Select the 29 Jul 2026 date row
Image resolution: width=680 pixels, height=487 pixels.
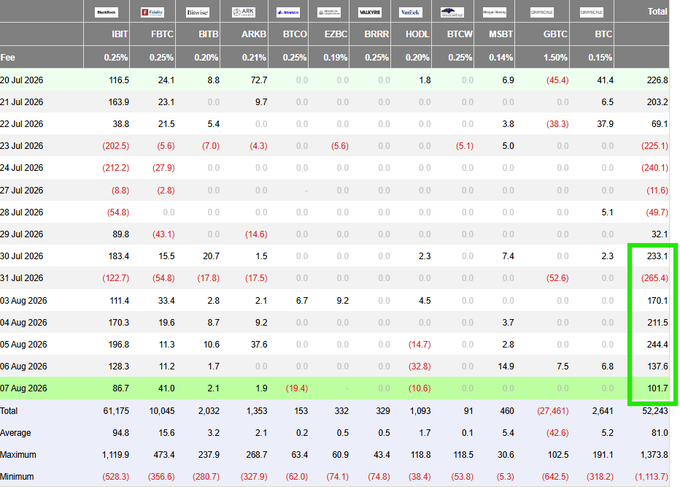pyautogui.click(x=334, y=234)
